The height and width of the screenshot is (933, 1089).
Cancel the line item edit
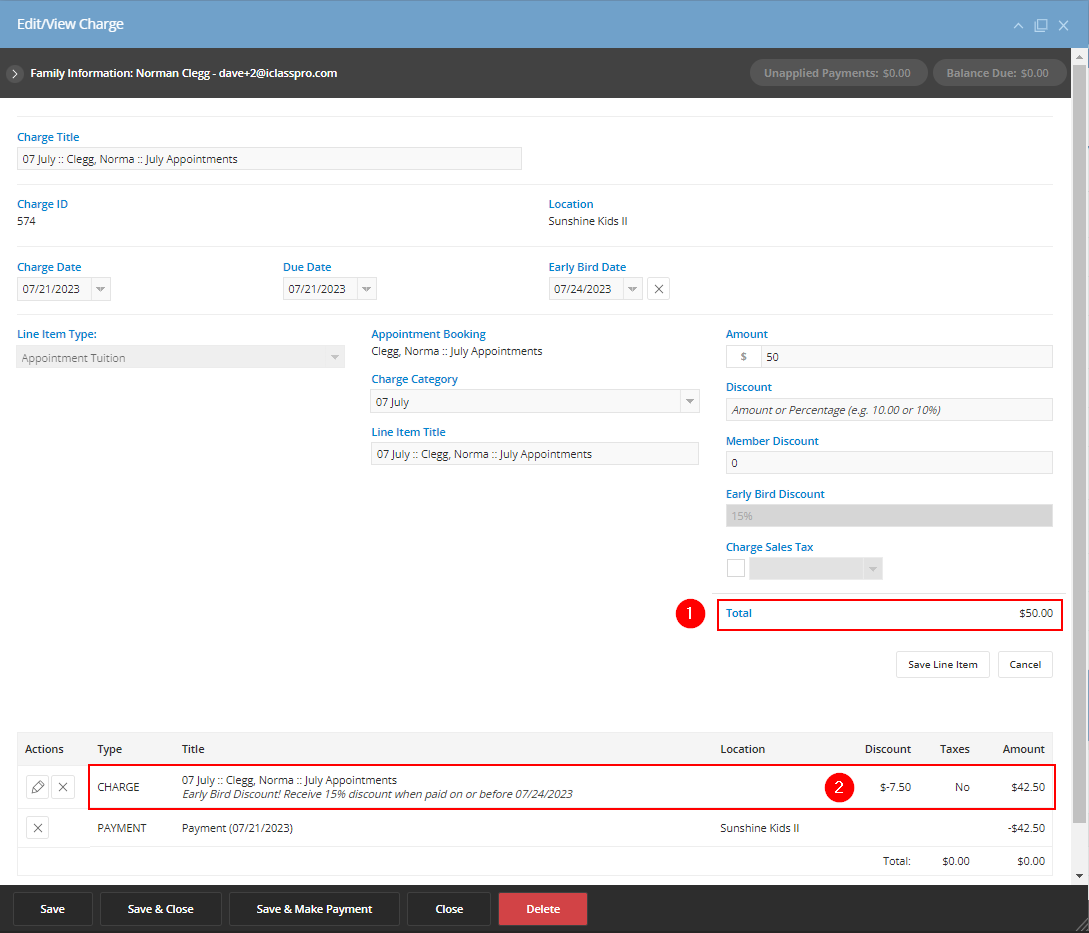[x=1025, y=664]
